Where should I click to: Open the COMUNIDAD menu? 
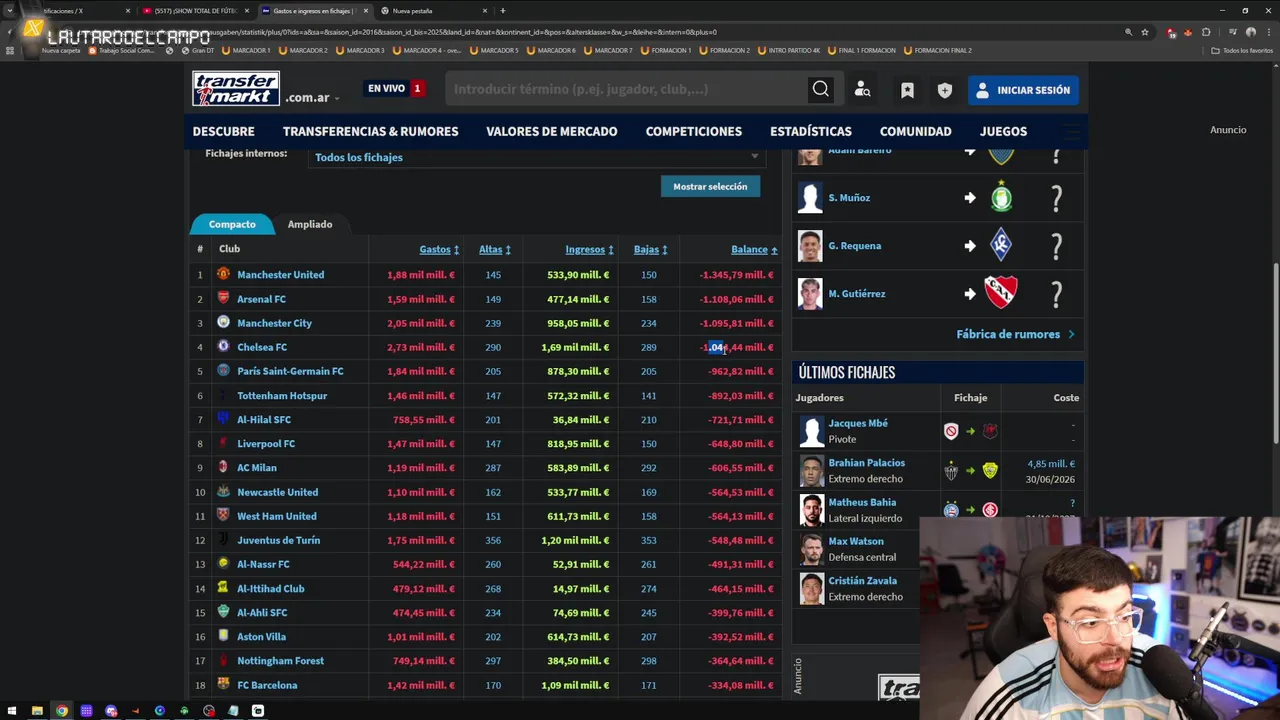click(915, 131)
